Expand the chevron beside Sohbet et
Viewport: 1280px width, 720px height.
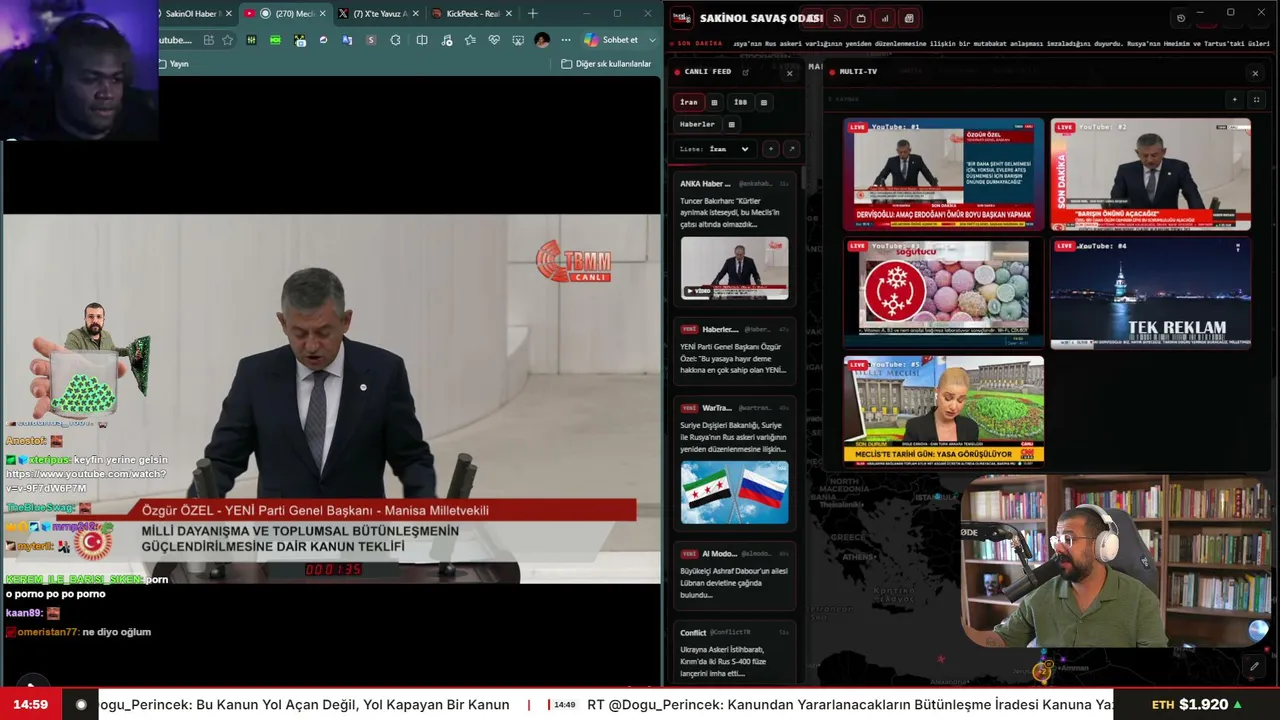653,40
